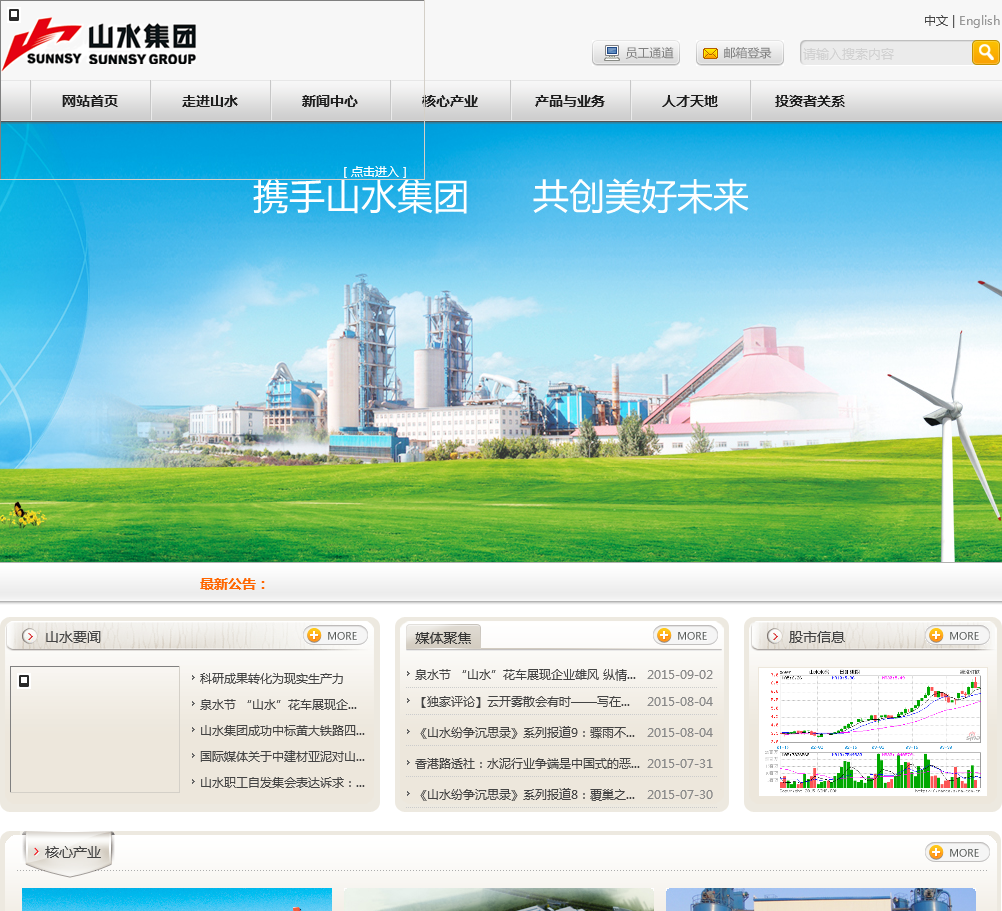Open the 投资者关系 menu item

810,101
